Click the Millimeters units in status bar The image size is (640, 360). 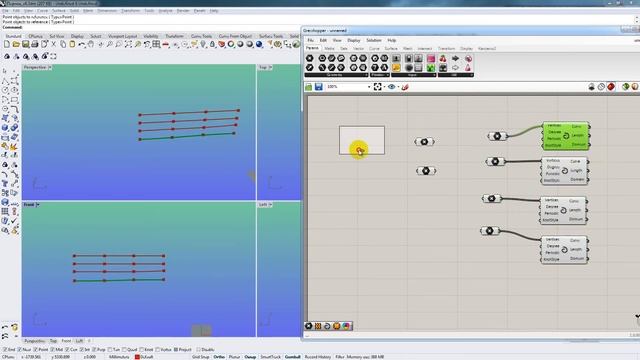pyautogui.click(x=119, y=357)
